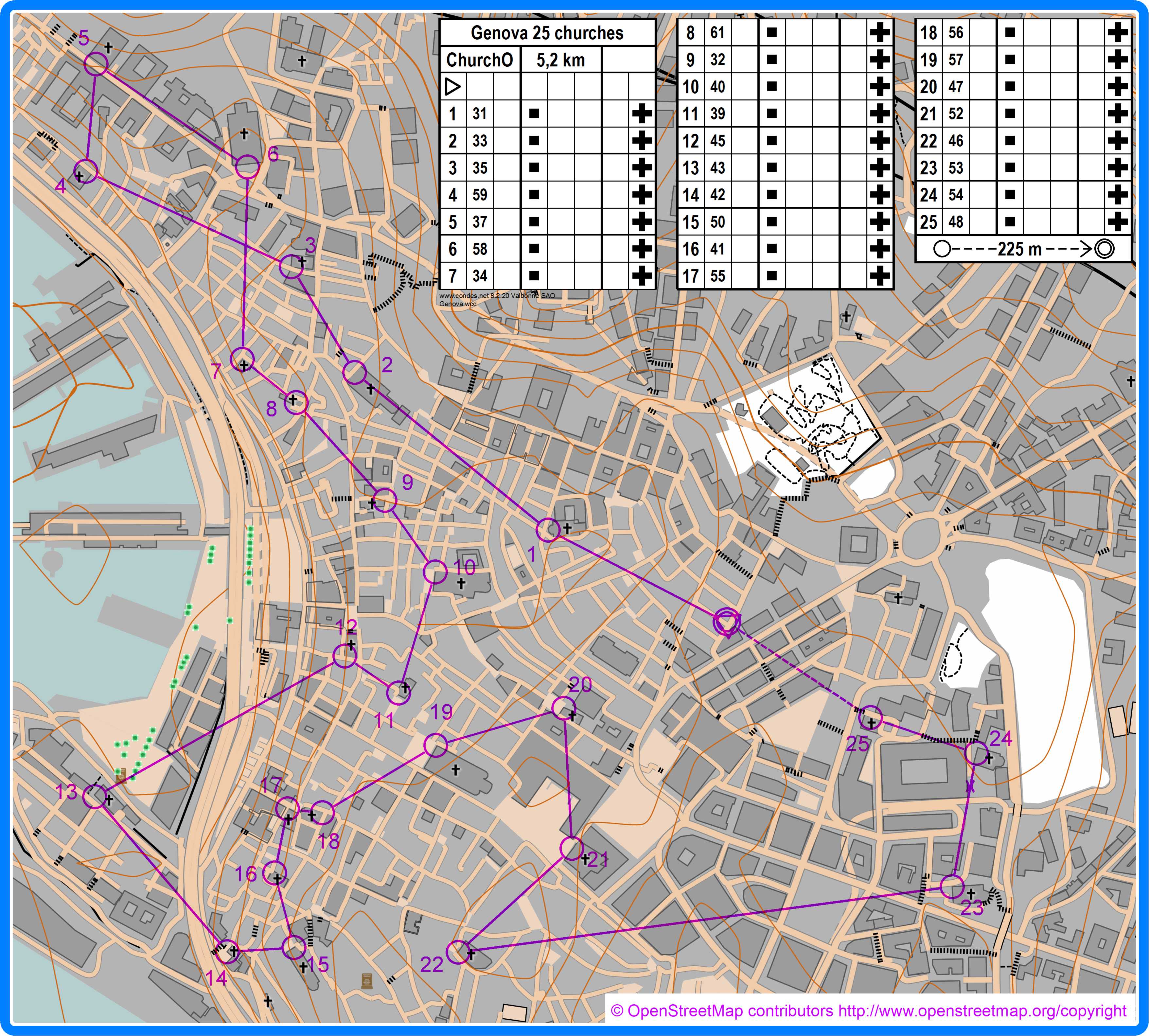Select the start/finish triangle marker on the map
The height and width of the screenshot is (1036, 1149).
click(727, 622)
